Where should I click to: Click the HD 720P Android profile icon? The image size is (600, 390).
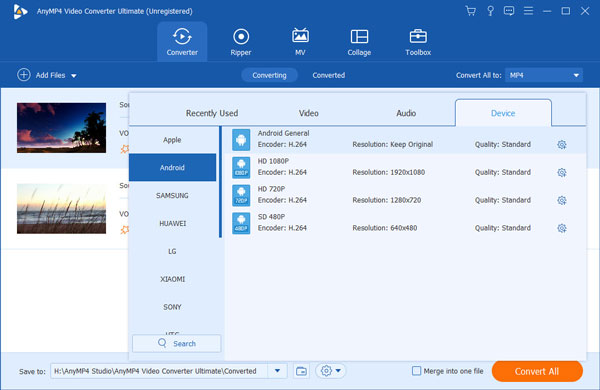(x=241, y=195)
